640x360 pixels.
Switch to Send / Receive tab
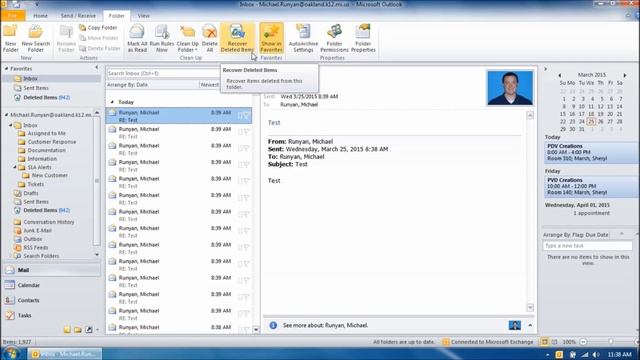pos(78,16)
